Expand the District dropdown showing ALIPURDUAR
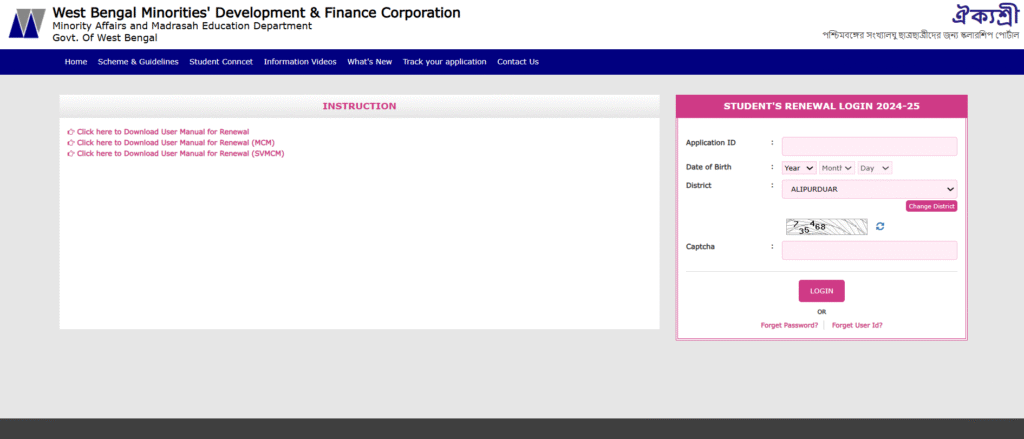 coord(869,189)
